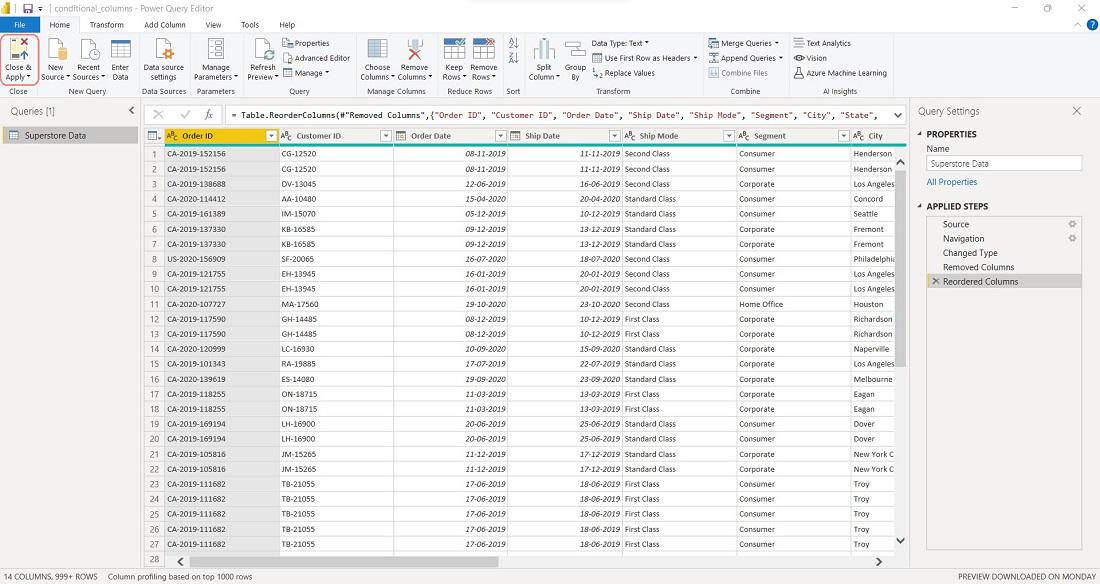1100x584 pixels.
Task: Open the All Properties link
Action: pyautogui.click(x=951, y=182)
